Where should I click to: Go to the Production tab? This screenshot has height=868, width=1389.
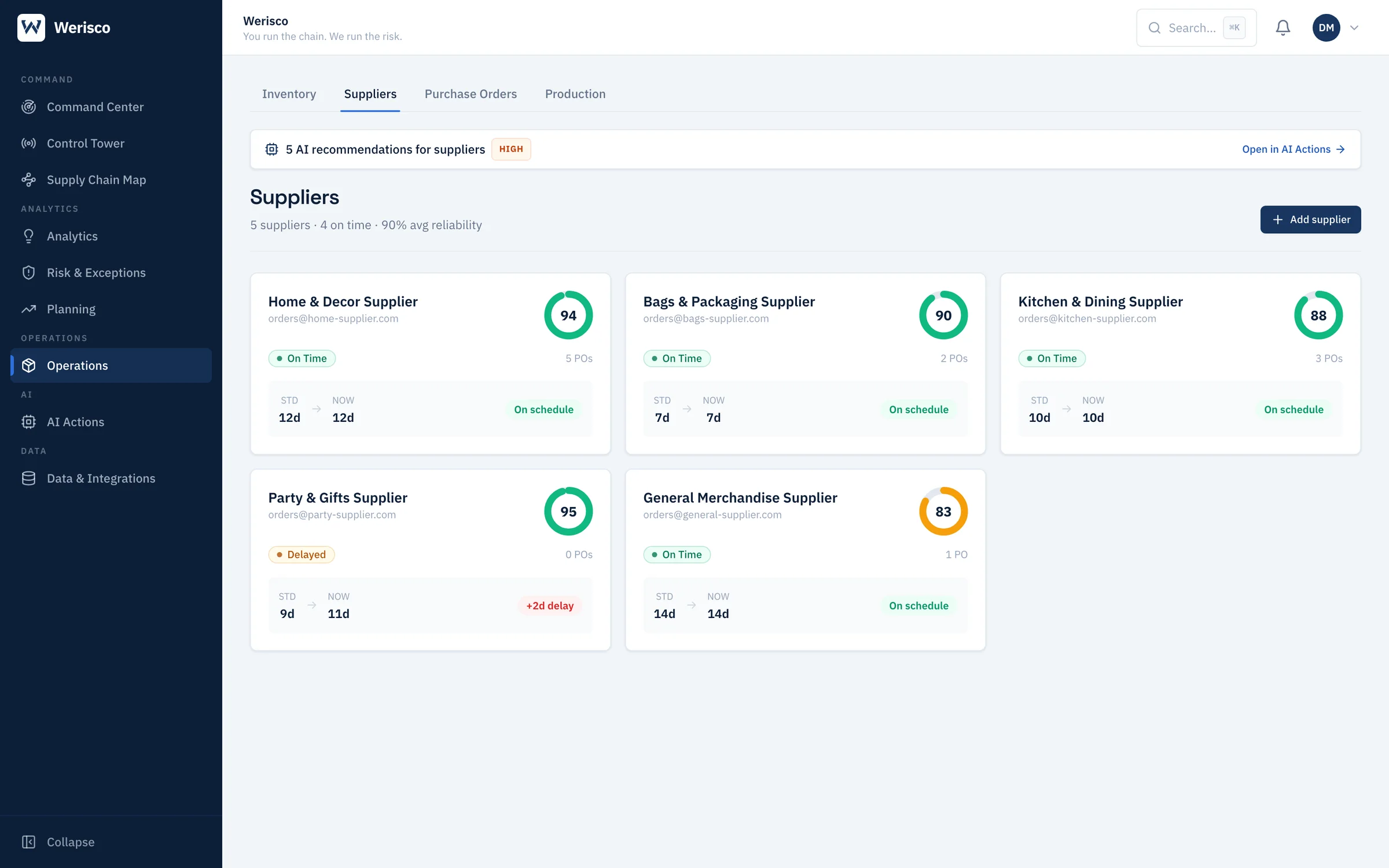pos(575,94)
